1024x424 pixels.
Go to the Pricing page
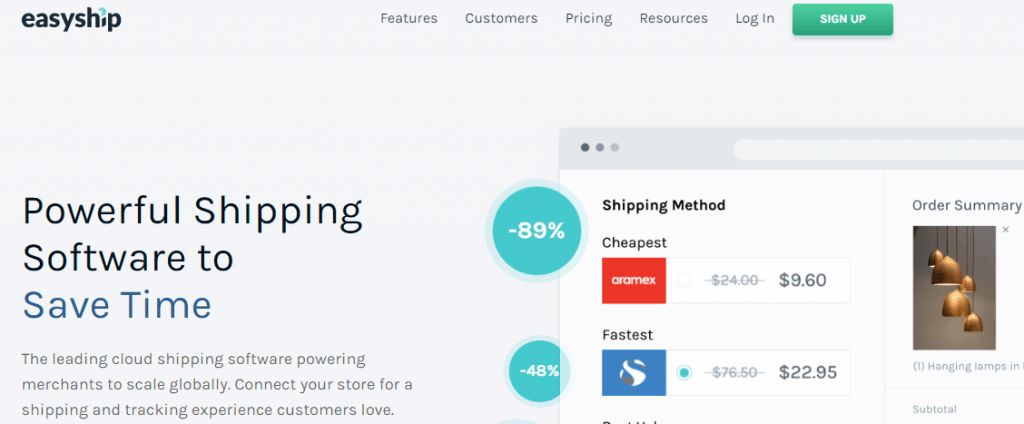(588, 19)
